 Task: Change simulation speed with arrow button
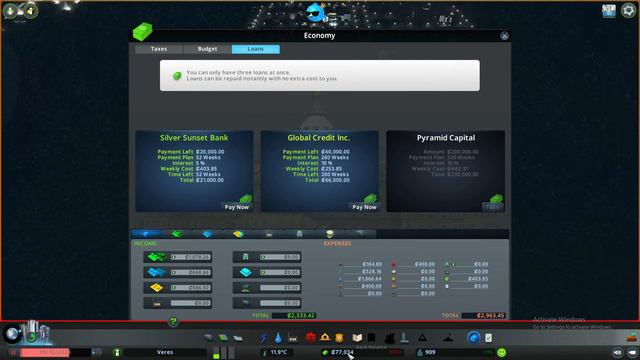pyautogui.click(x=97, y=352)
